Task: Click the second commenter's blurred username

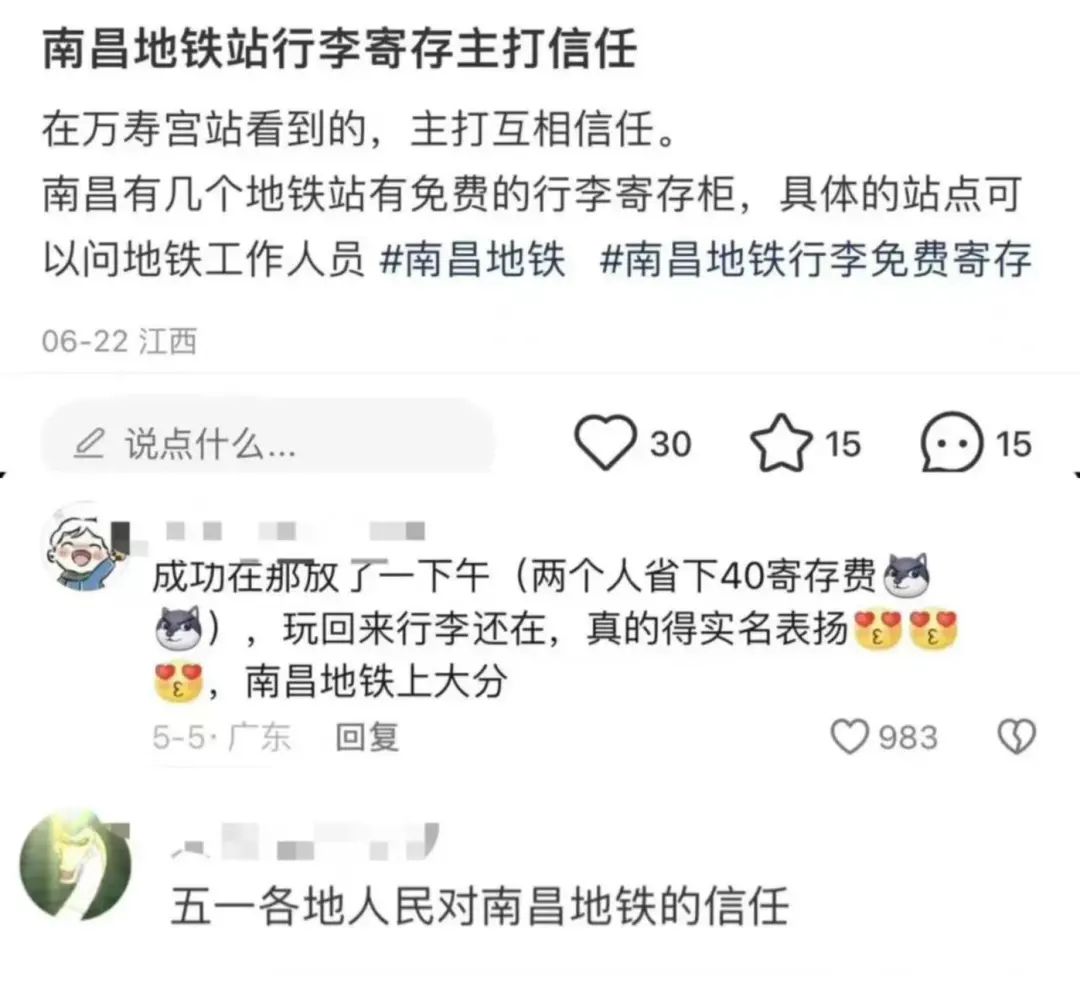Action: click(305, 843)
